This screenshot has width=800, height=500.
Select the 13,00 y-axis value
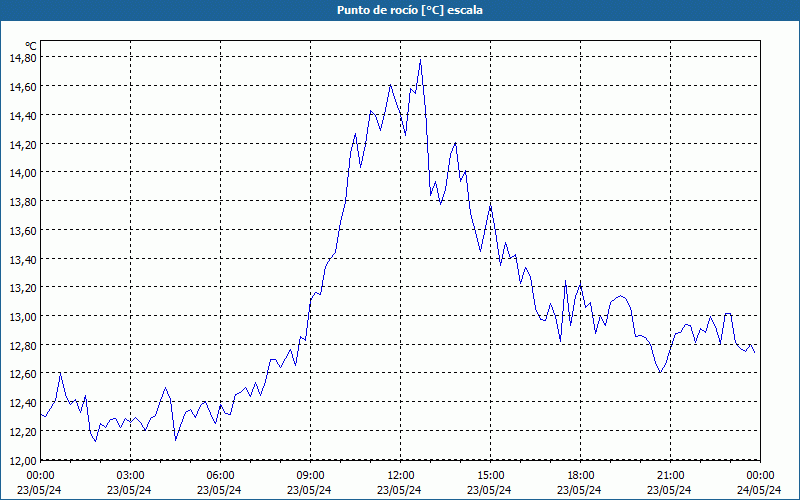click(23, 317)
